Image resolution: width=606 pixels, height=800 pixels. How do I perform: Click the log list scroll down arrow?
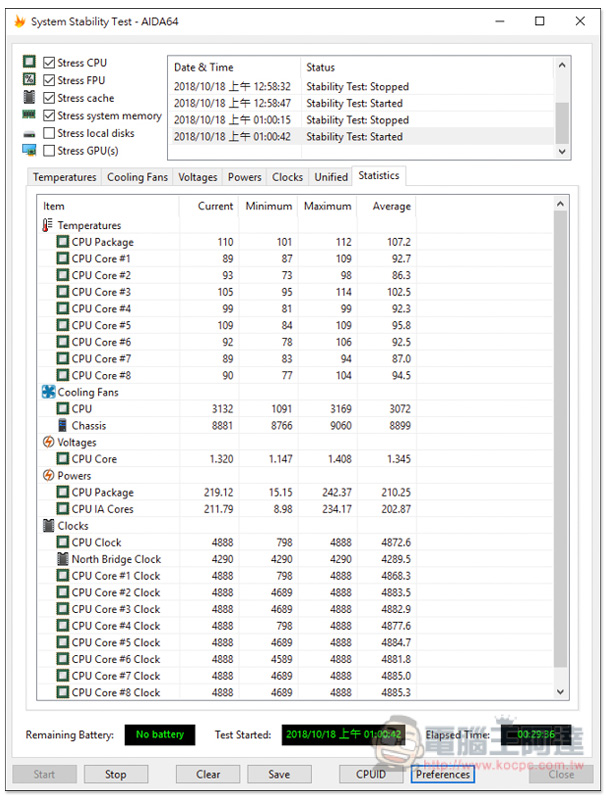coord(562,151)
